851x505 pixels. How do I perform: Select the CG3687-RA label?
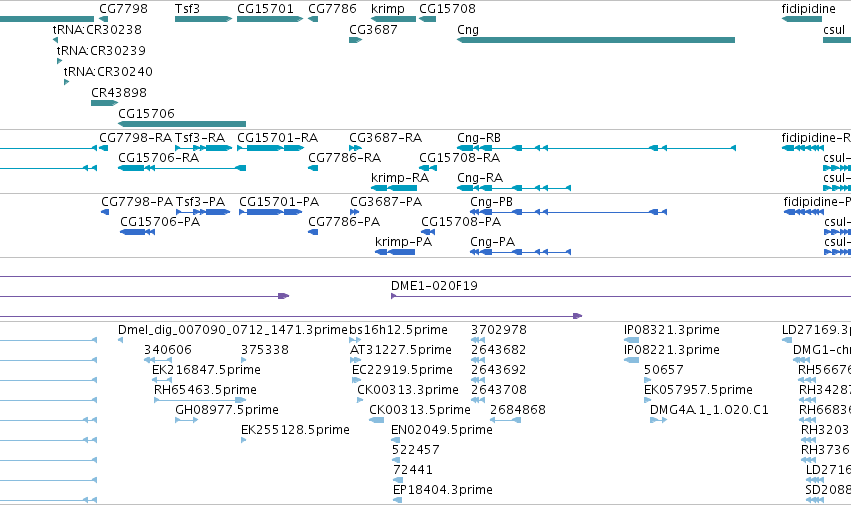coord(385,138)
